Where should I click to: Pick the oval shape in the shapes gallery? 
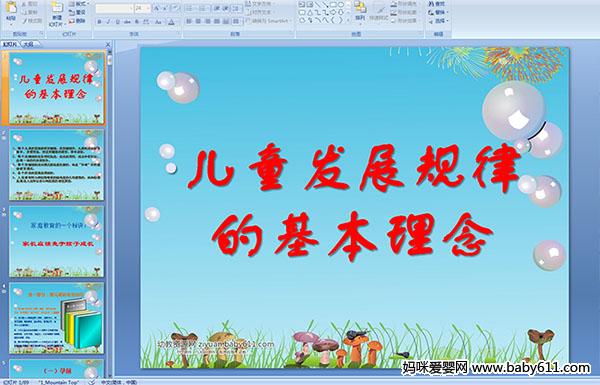pyautogui.click(x=342, y=5)
